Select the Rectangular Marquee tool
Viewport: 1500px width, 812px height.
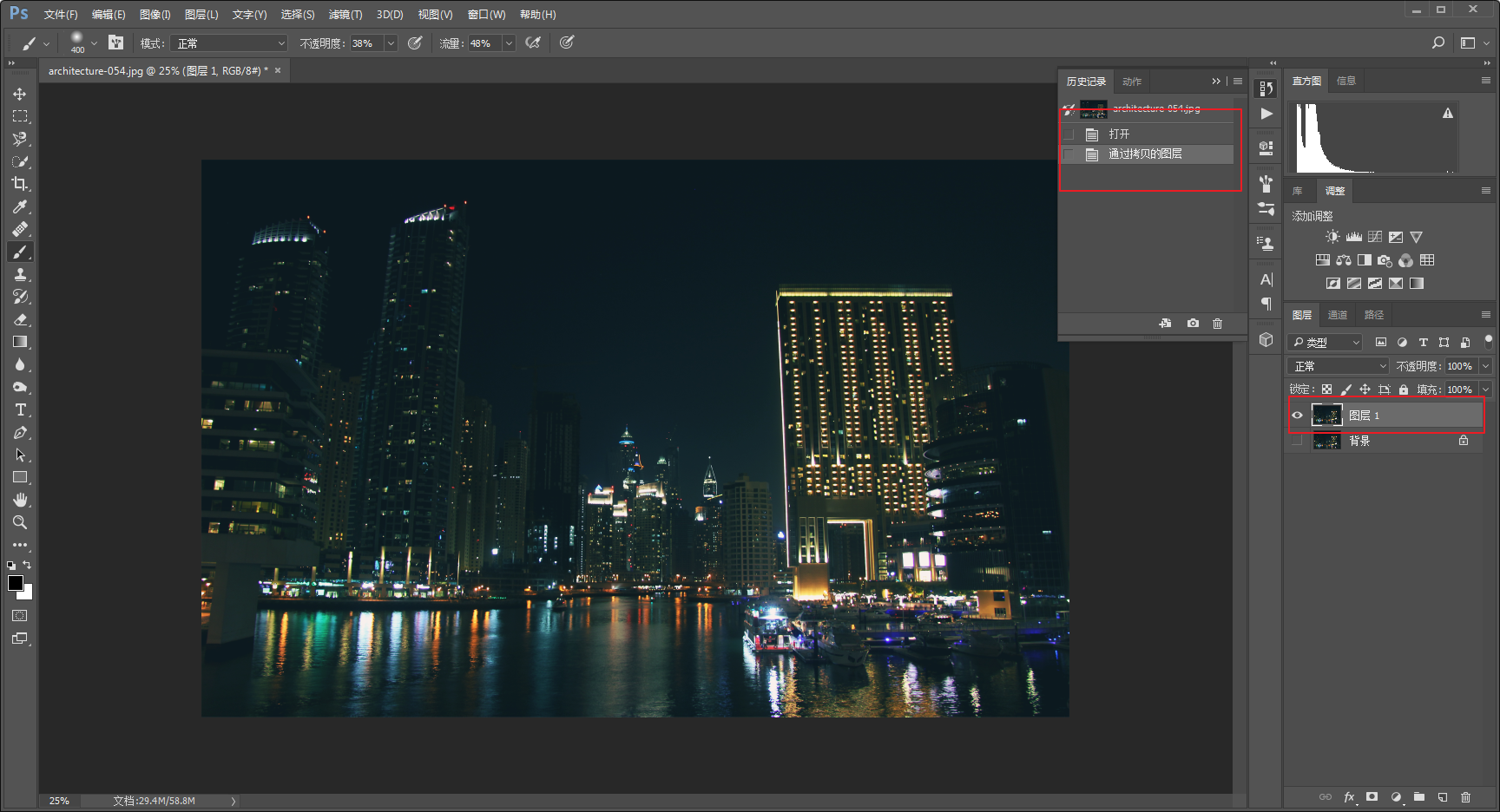pyautogui.click(x=19, y=116)
